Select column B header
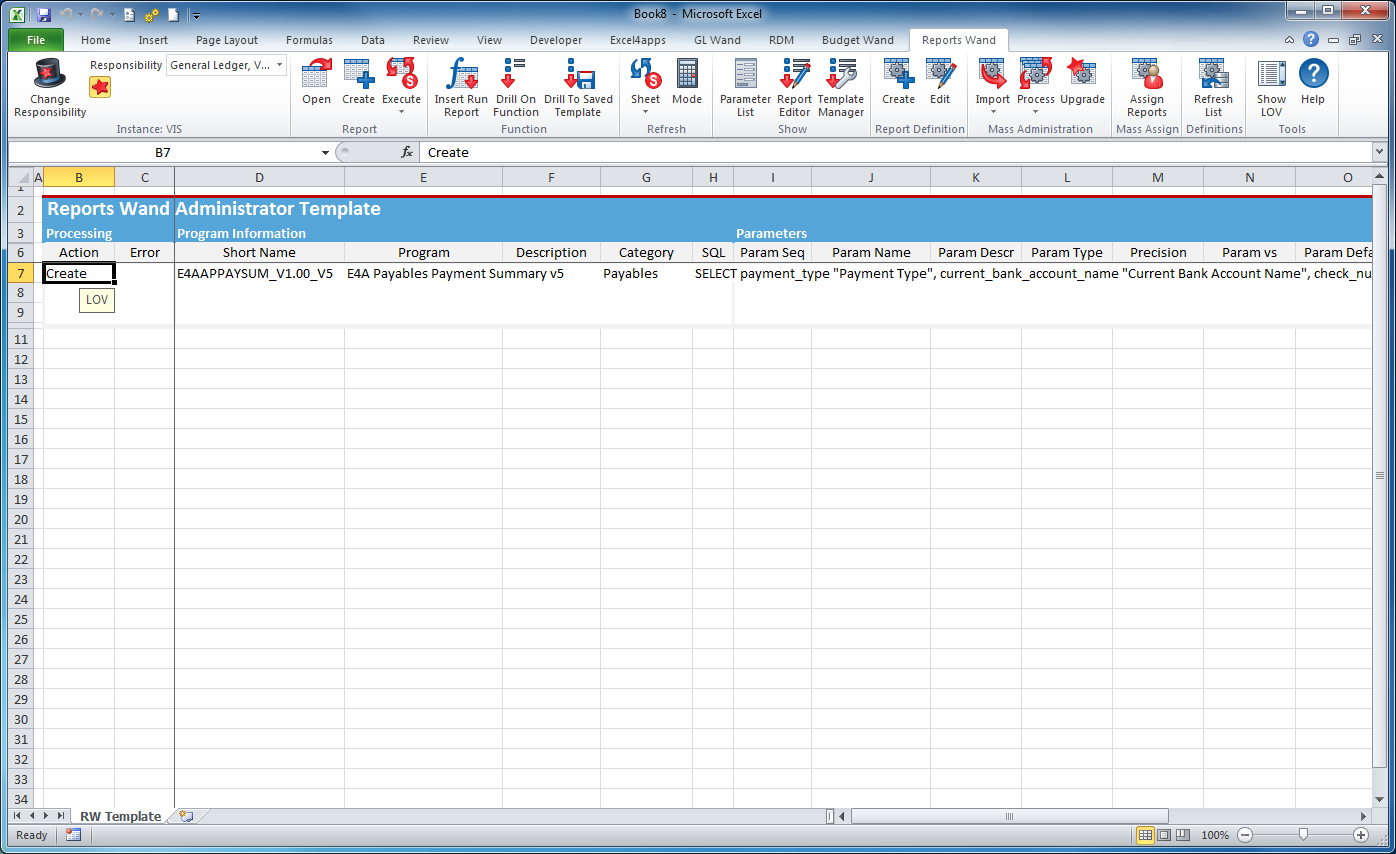 tap(79, 177)
